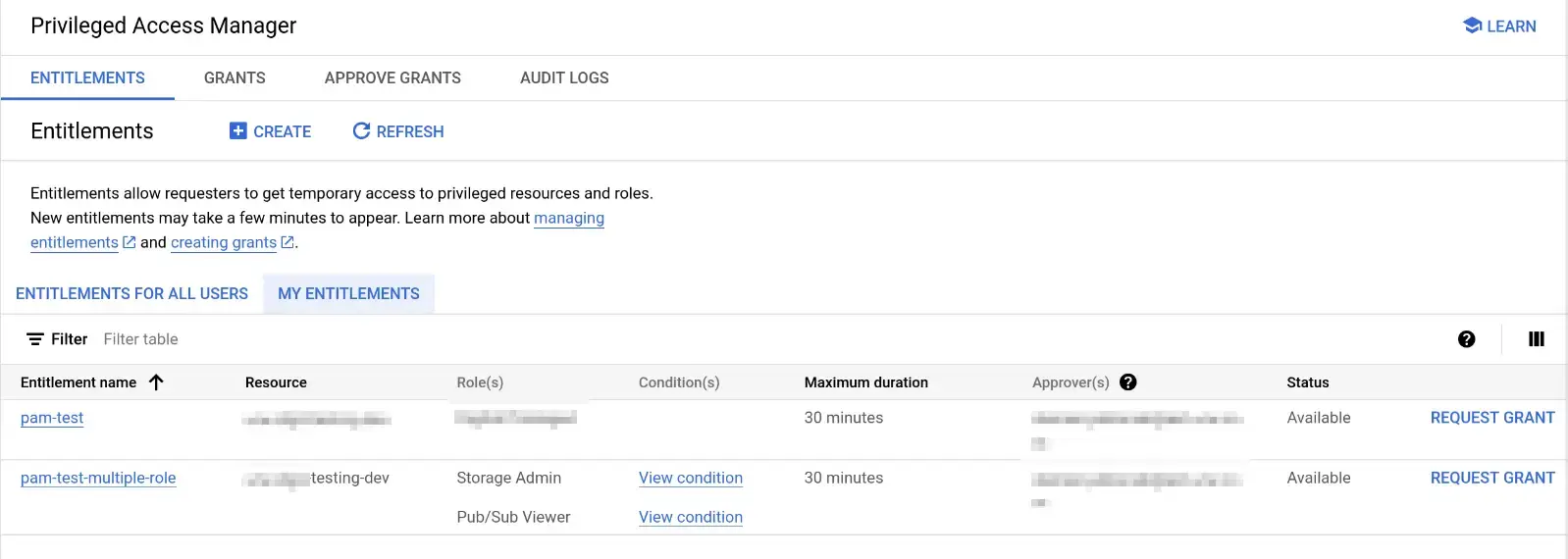The height and width of the screenshot is (559, 1568).
Task: Click the 'Filter' label text
Action: tap(70, 339)
